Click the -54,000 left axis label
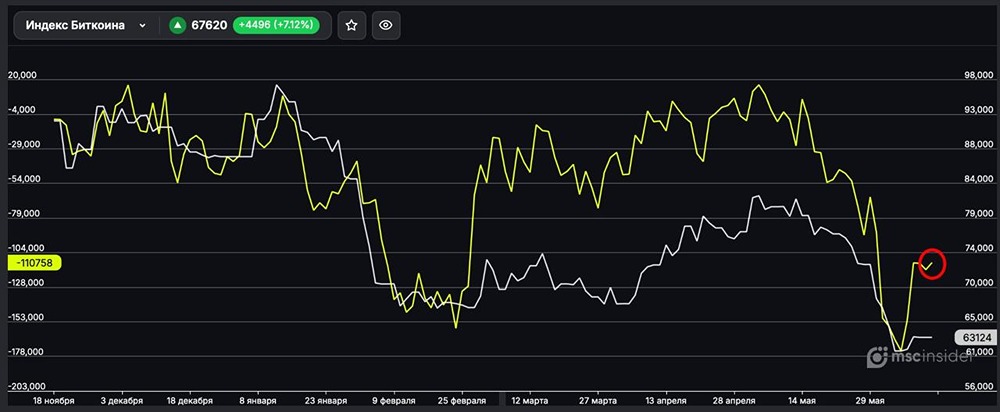 (x=24, y=179)
